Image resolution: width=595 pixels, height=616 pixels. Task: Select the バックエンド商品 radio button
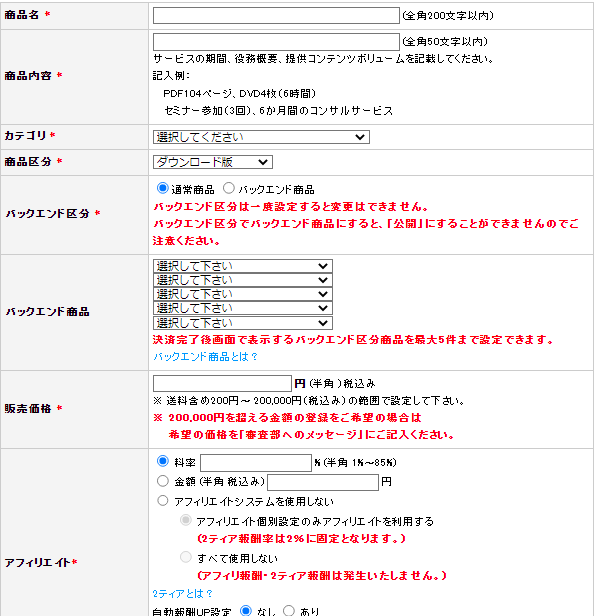pos(229,188)
